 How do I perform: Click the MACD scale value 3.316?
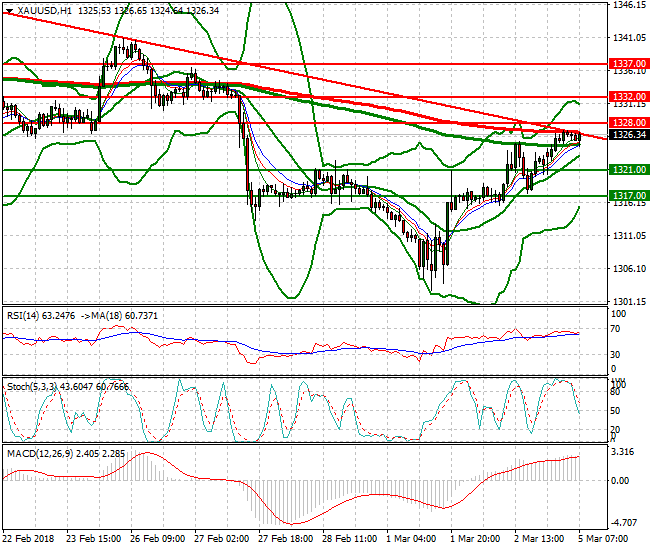click(x=623, y=452)
